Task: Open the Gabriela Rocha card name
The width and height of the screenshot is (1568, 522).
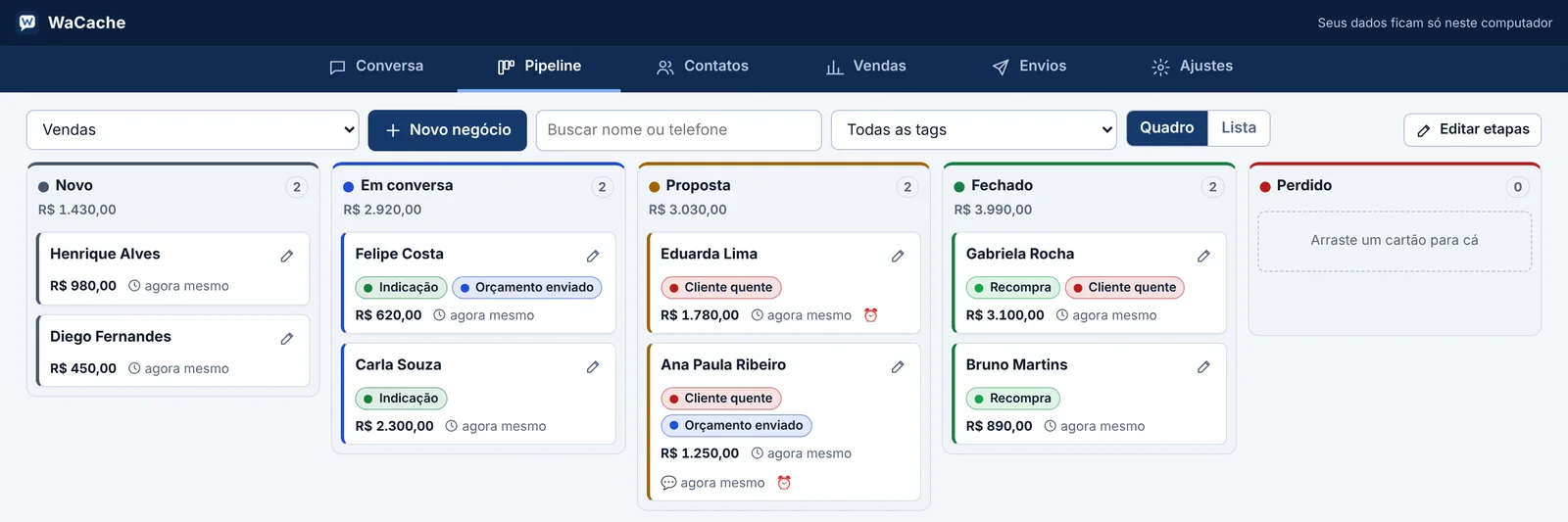Action: coord(1020,255)
